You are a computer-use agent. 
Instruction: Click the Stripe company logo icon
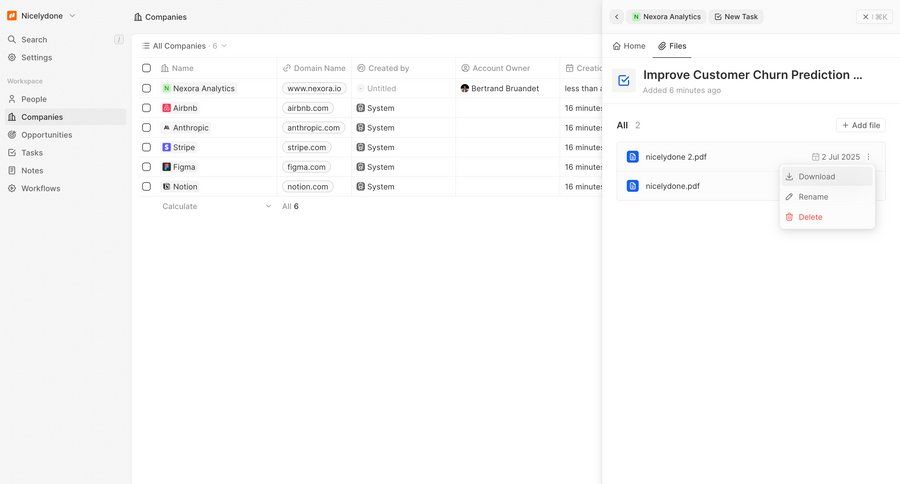tap(166, 147)
